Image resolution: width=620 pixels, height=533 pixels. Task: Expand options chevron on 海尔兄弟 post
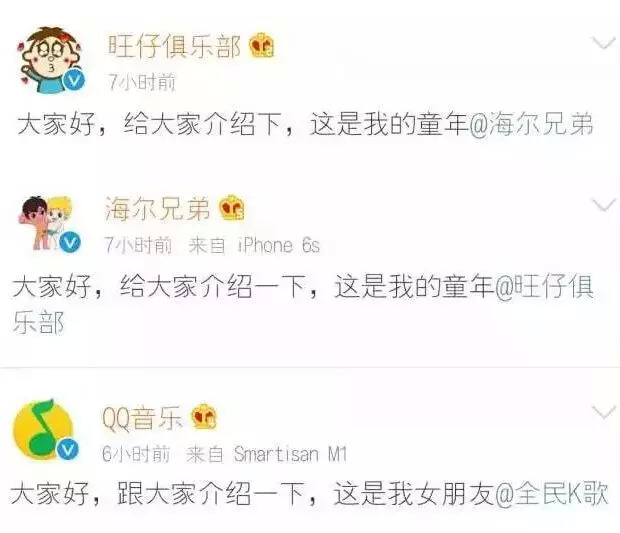603,204
